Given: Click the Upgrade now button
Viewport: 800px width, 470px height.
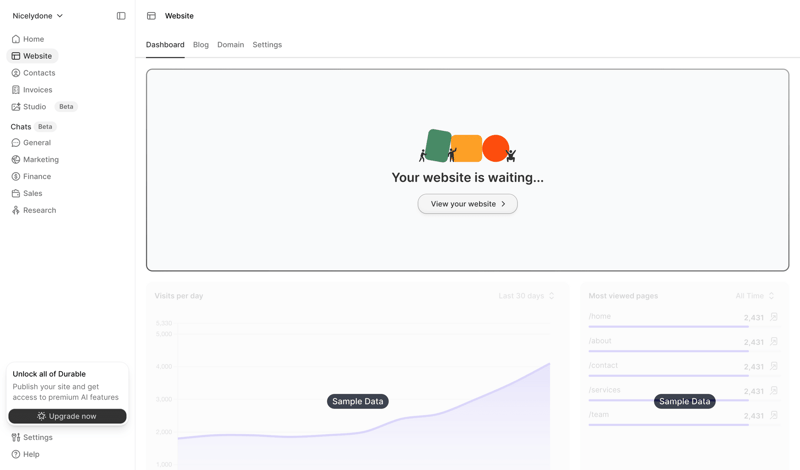Looking at the screenshot, I should pyautogui.click(x=67, y=416).
